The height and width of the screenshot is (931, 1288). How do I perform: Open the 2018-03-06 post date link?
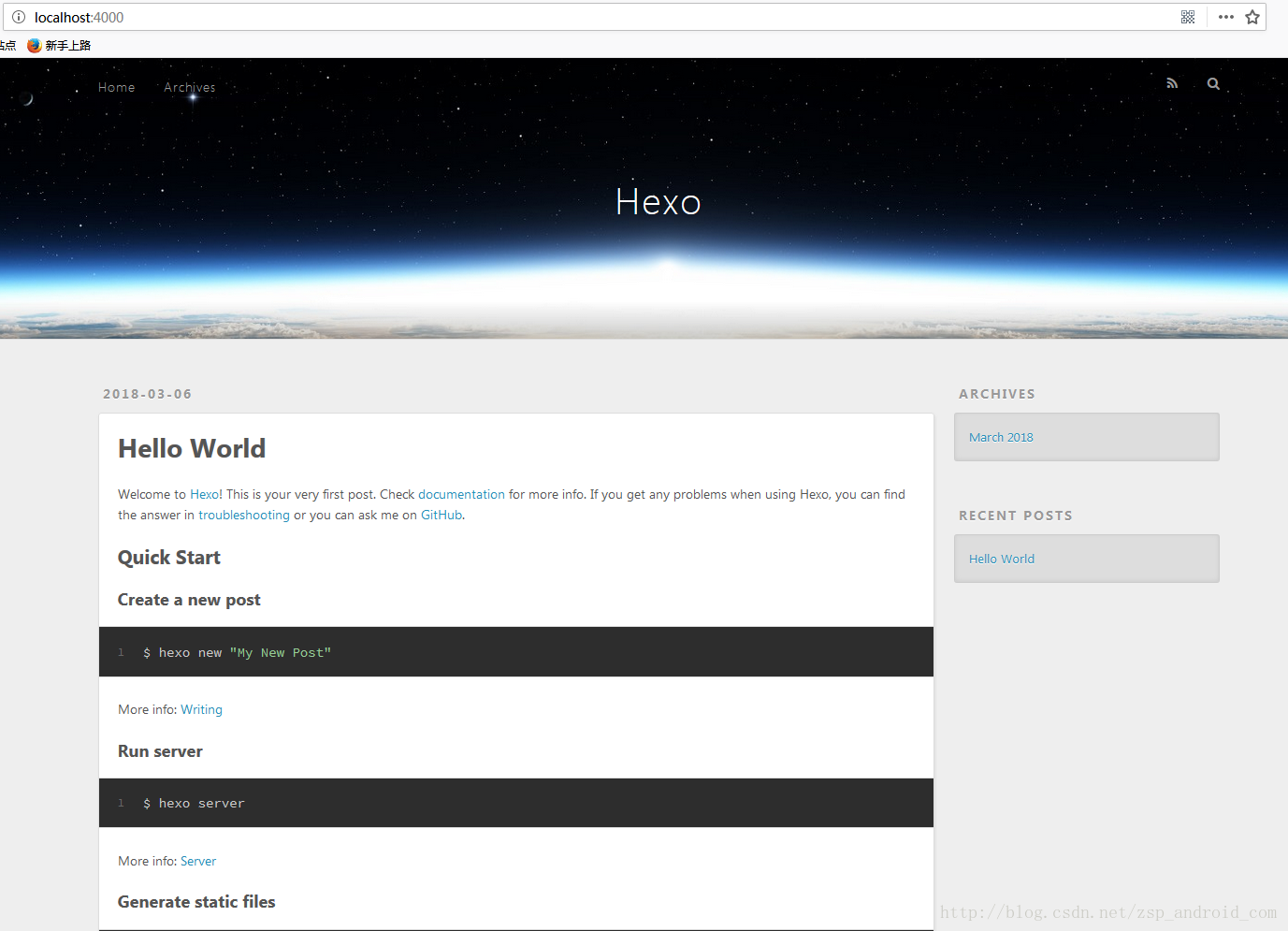pyautogui.click(x=148, y=394)
